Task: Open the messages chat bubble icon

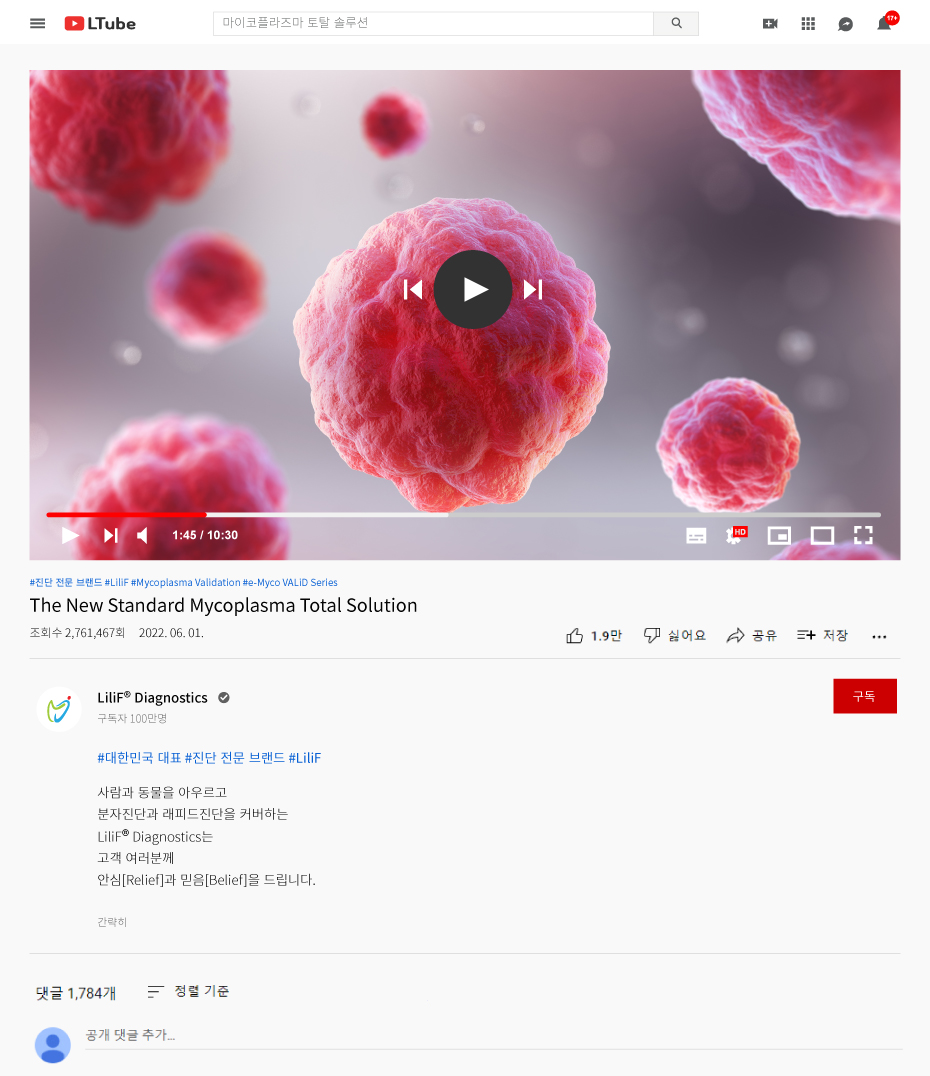Action: [x=846, y=24]
